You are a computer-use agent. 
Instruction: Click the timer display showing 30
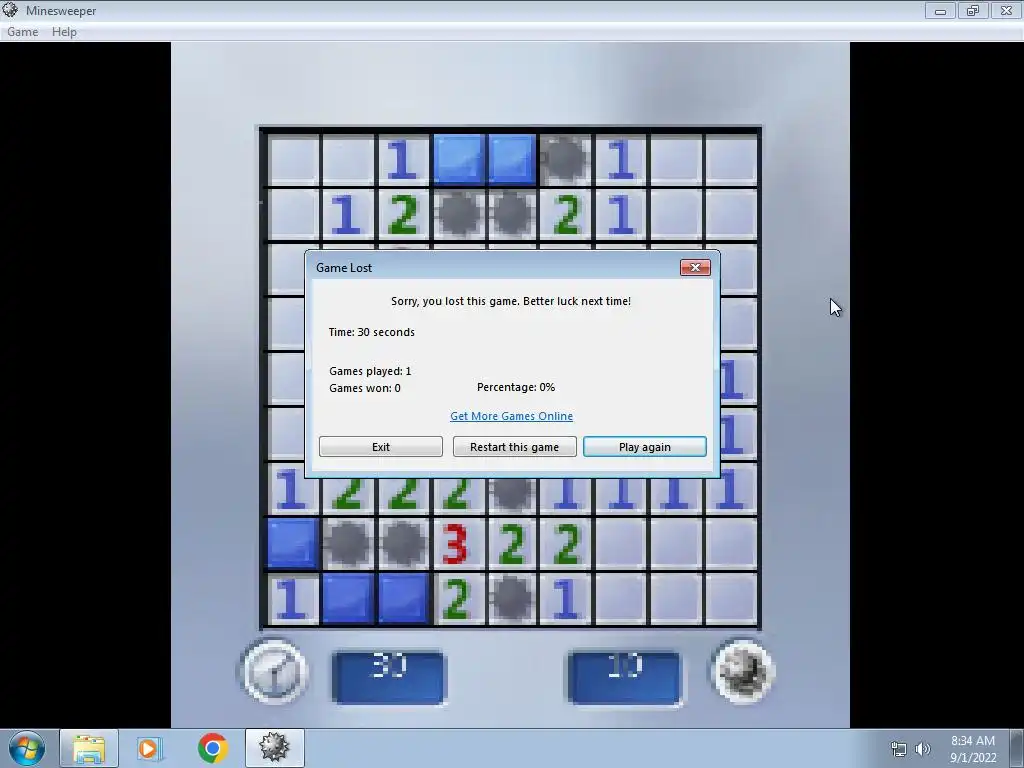(389, 677)
